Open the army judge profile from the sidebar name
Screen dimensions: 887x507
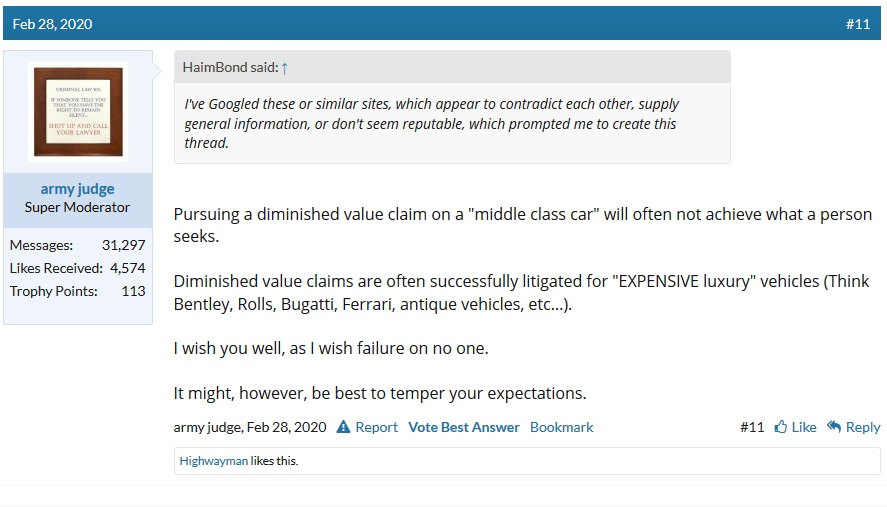tap(77, 188)
